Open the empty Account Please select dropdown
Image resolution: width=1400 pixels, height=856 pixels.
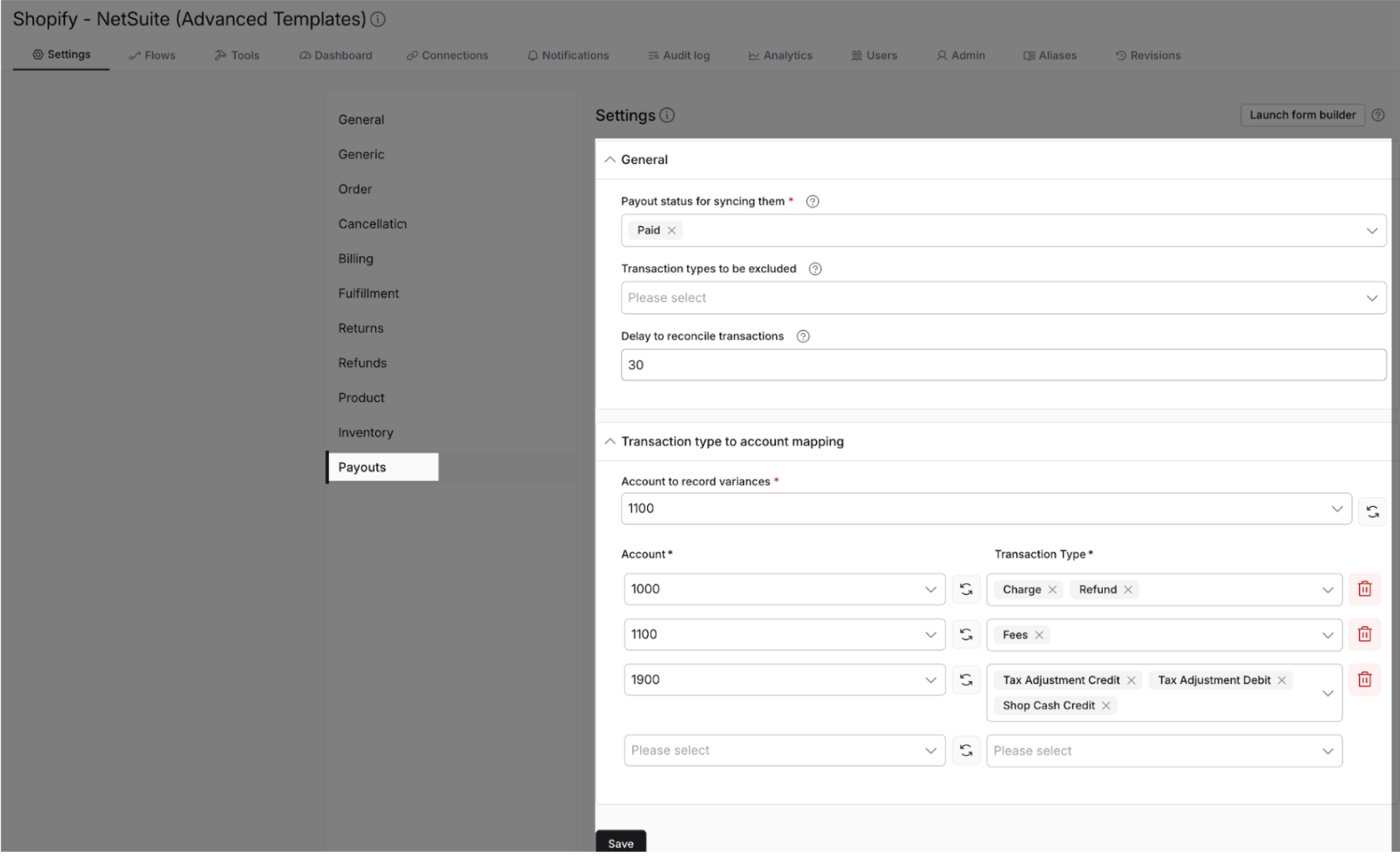pos(784,750)
